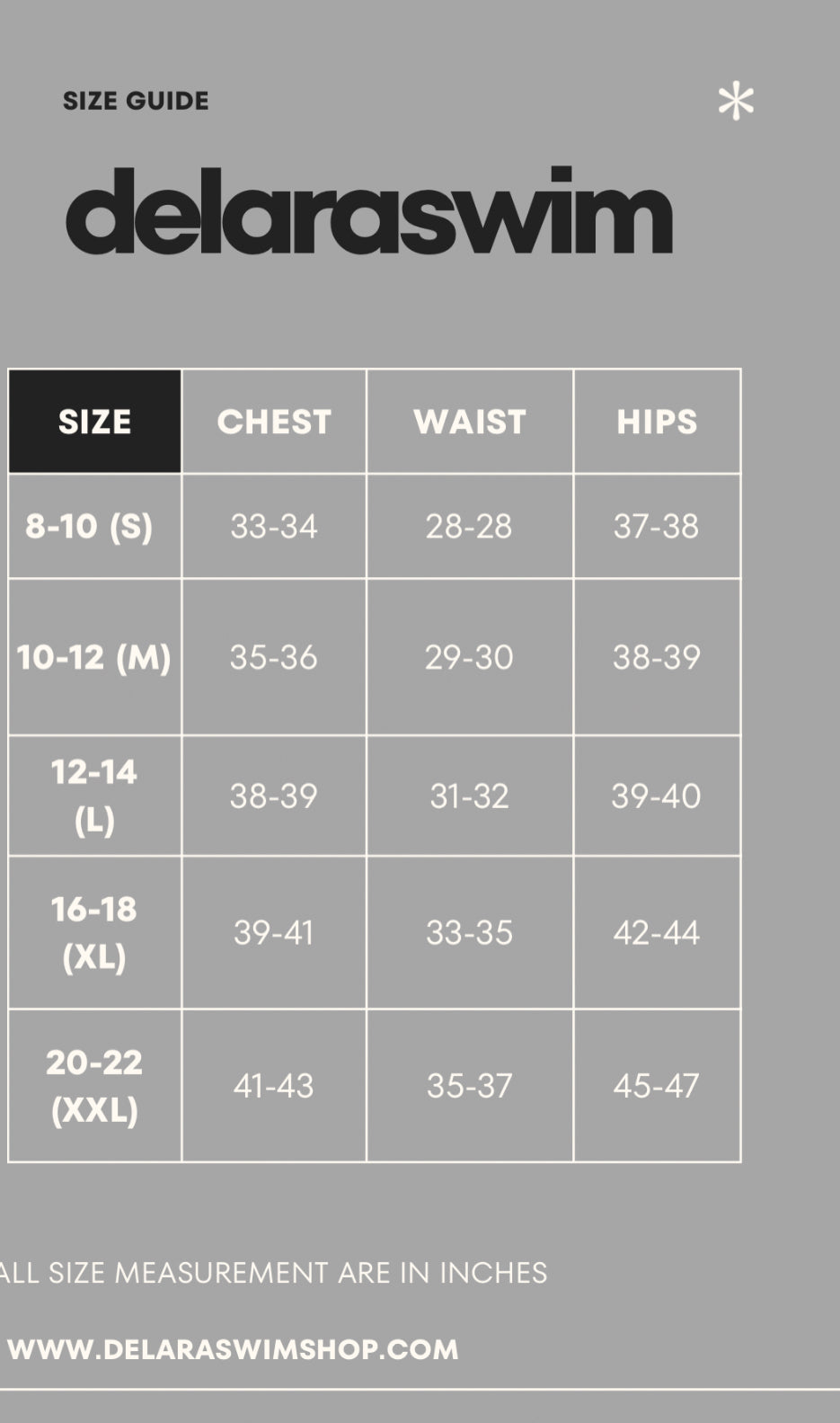Click the SIZE GUIDE heading

pyautogui.click(x=136, y=101)
